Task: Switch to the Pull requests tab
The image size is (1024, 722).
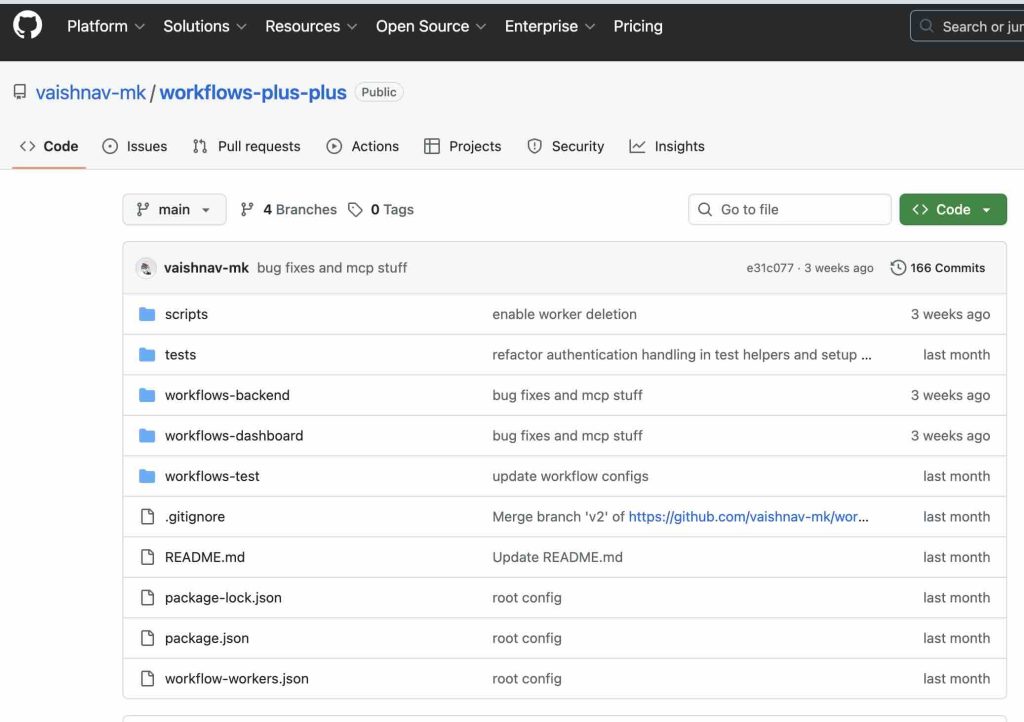Action: [x=247, y=146]
